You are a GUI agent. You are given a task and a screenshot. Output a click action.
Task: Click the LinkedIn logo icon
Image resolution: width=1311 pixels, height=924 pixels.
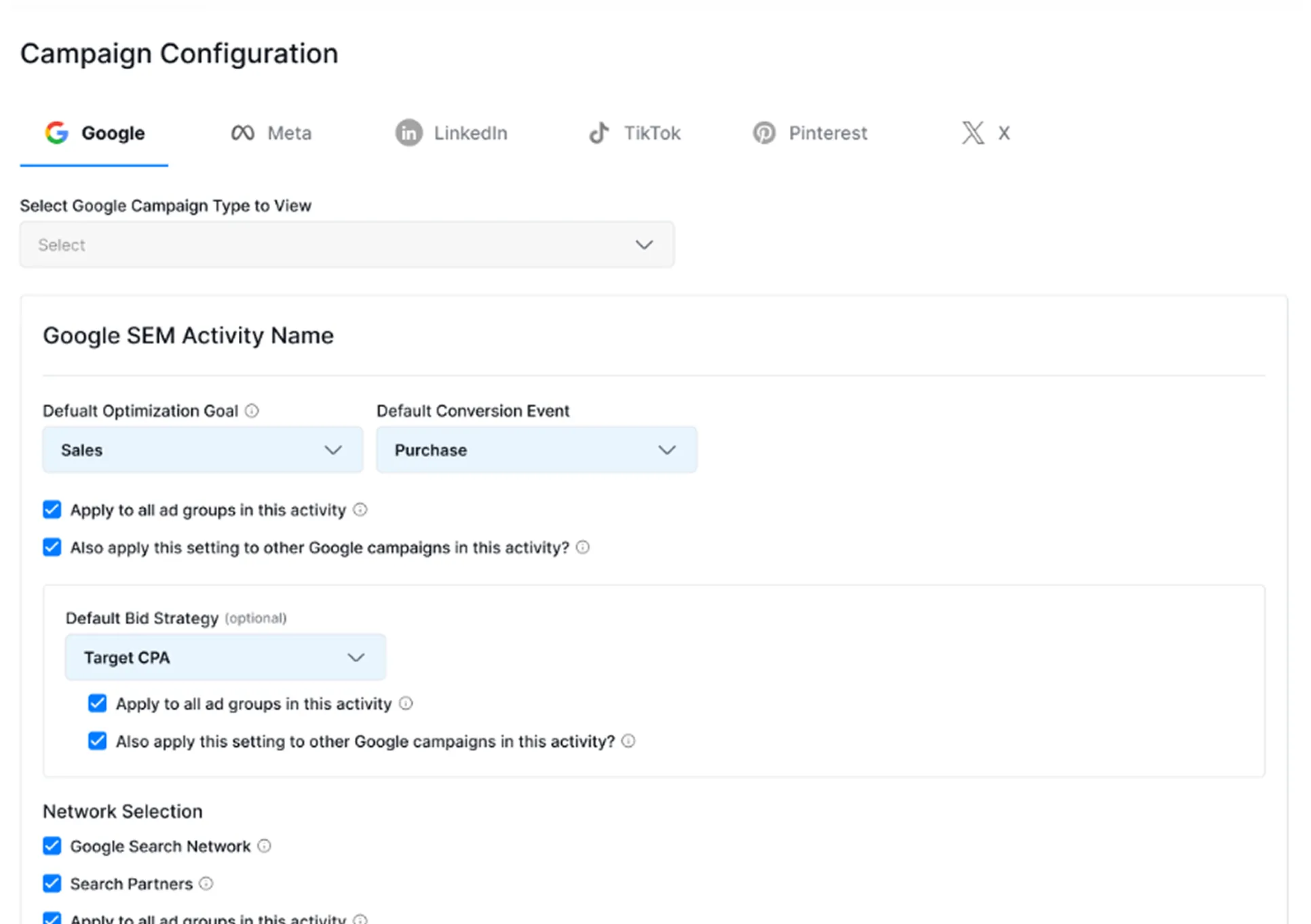[x=408, y=133]
